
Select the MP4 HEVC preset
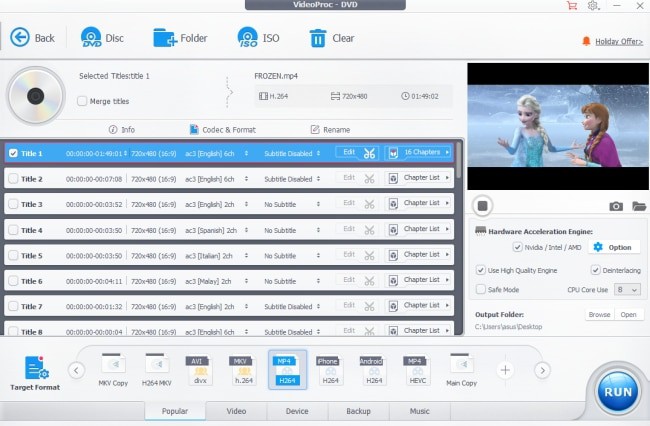click(x=417, y=370)
